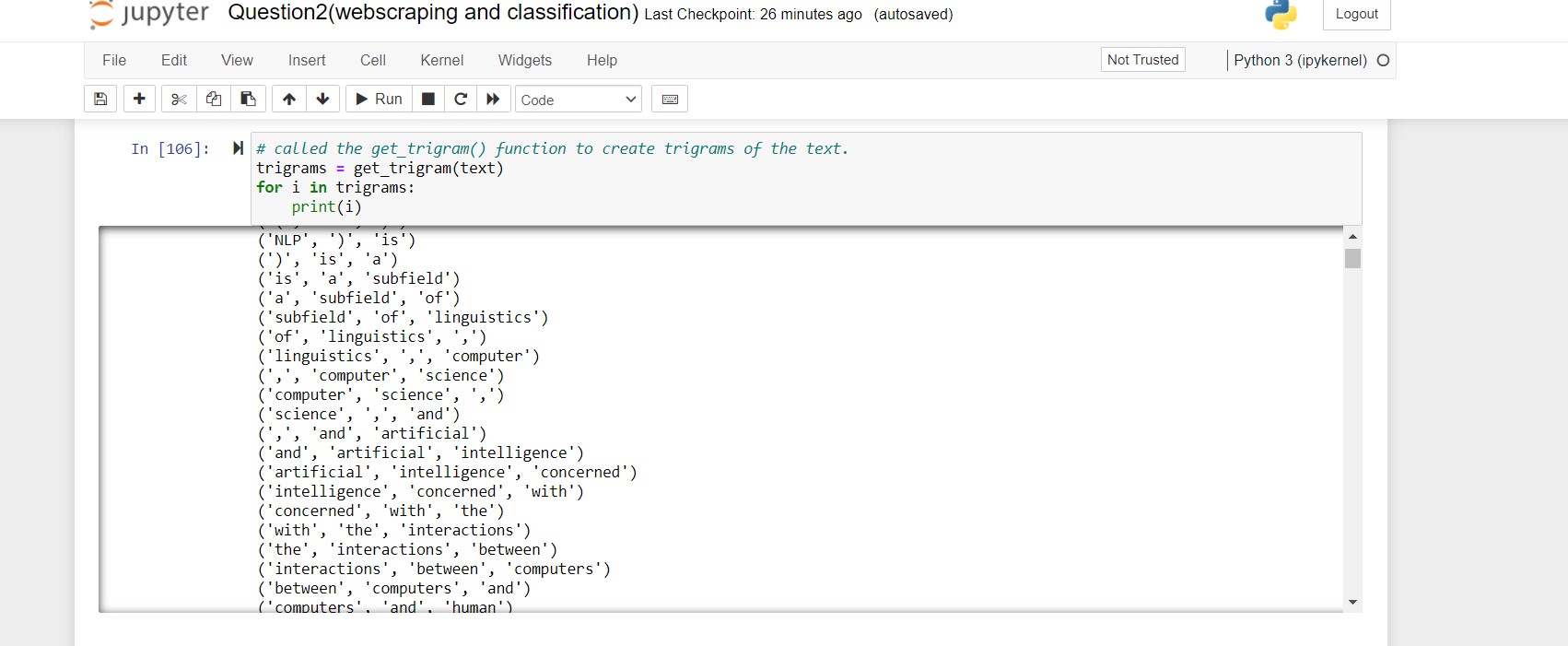Click the Not Trusted button

1142,60
